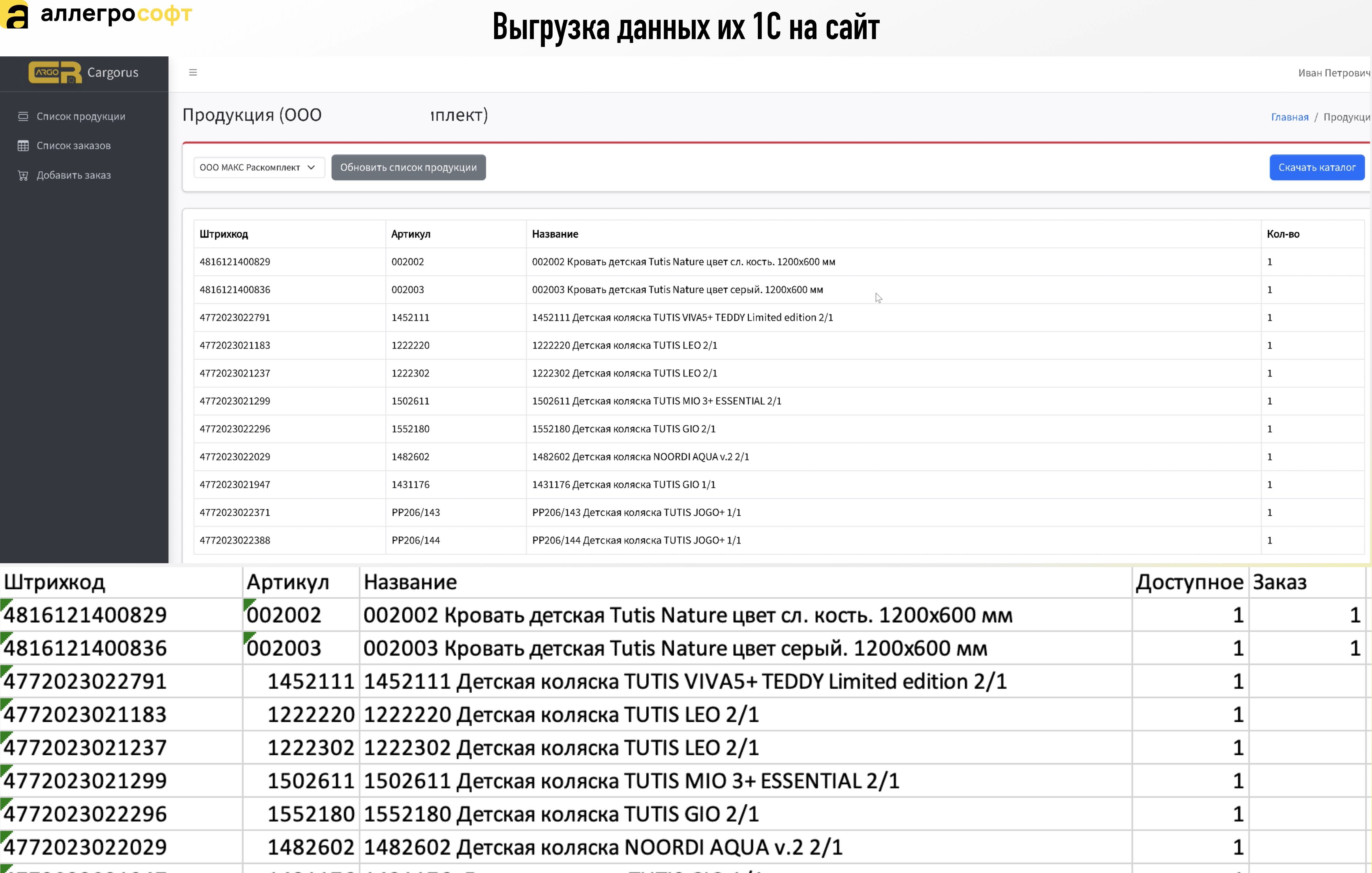Select barcode 4772023022371 in web table
Image resolution: width=1372 pixels, height=873 pixels.
(x=235, y=513)
